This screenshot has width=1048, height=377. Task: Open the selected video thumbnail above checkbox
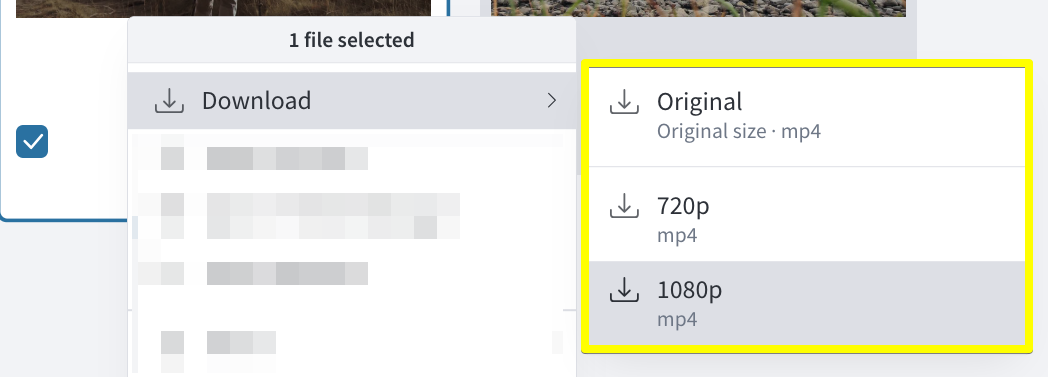tap(223, 8)
